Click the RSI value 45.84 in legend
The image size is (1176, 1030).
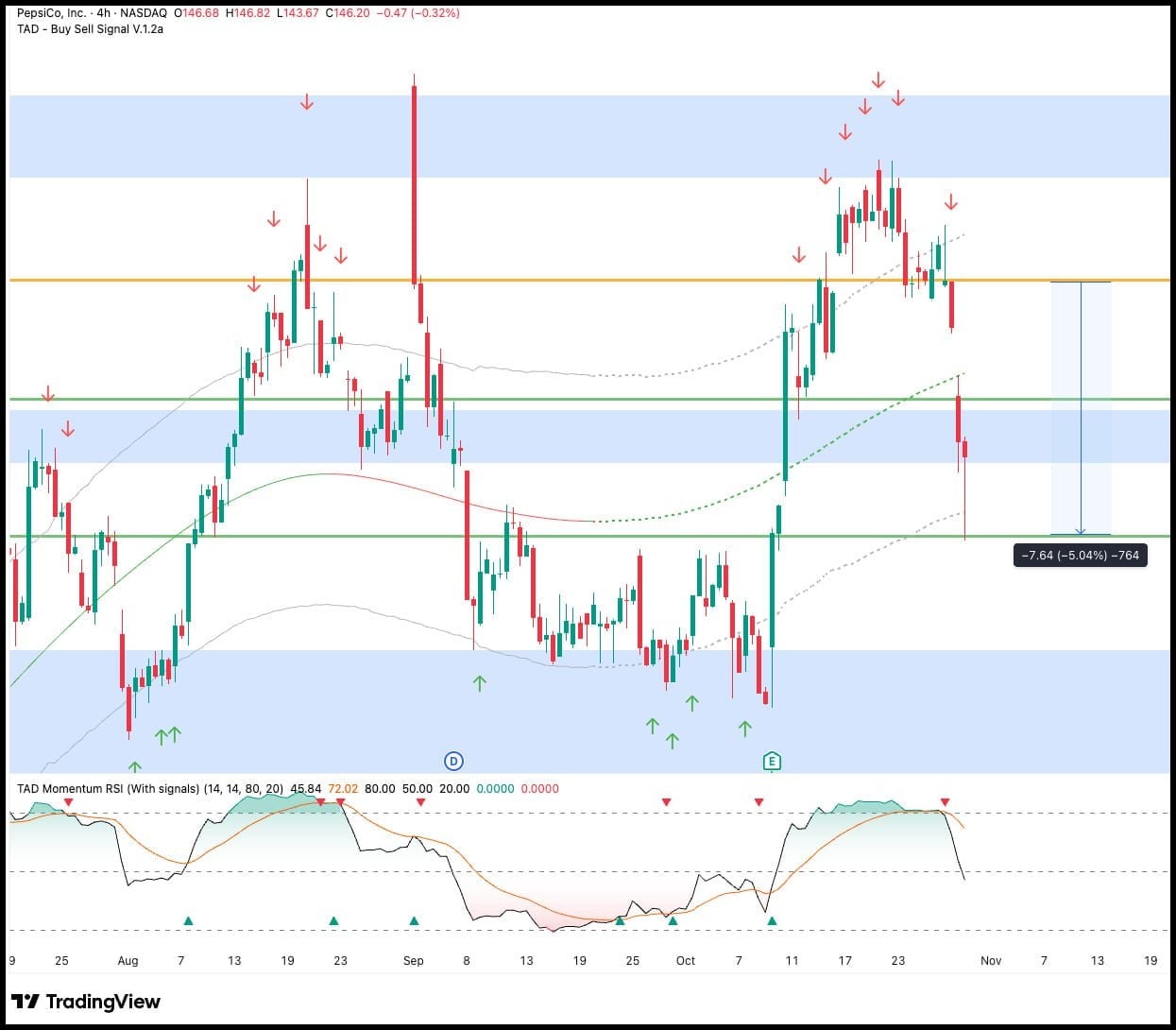[306, 788]
